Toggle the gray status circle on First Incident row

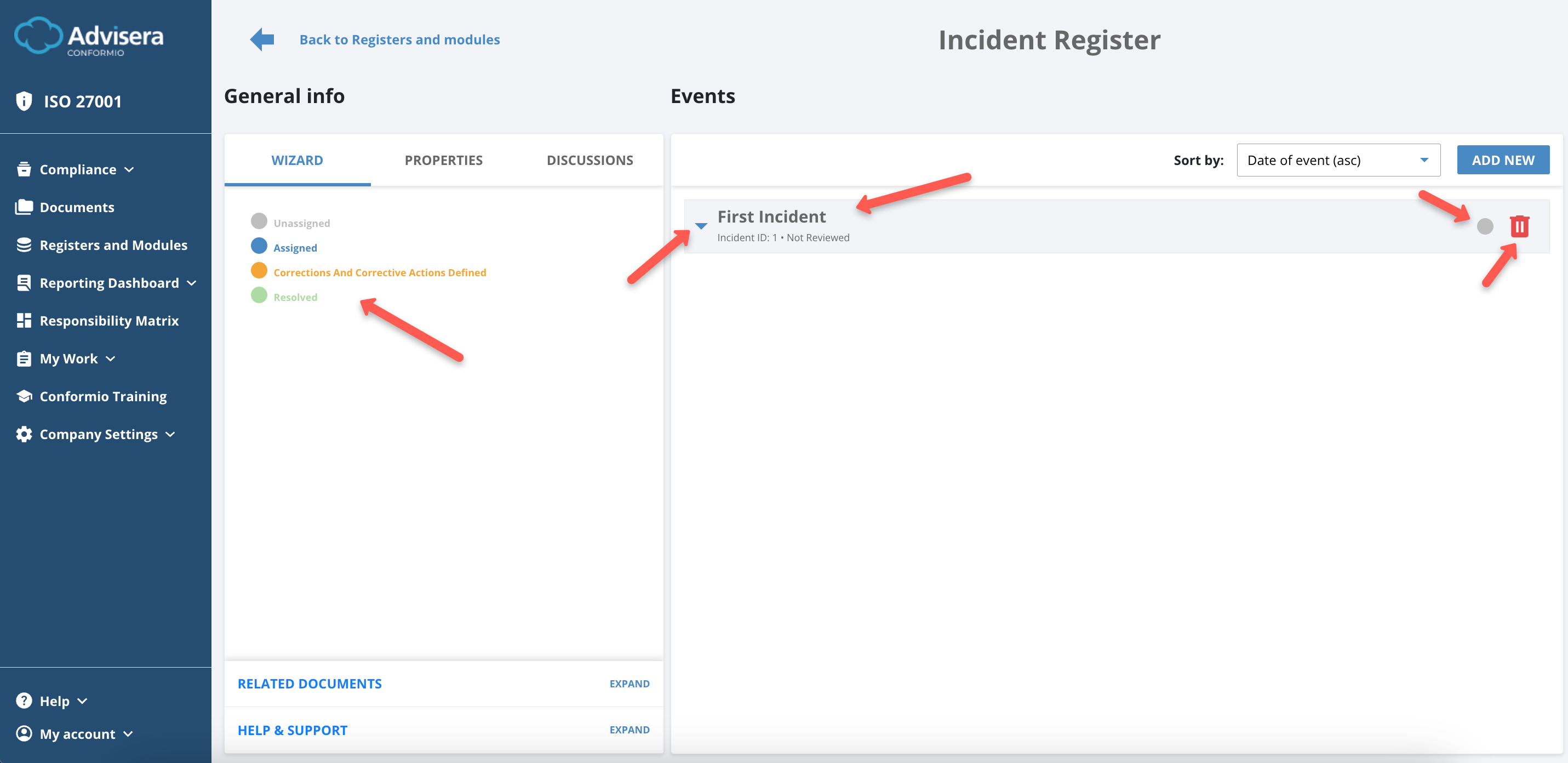(x=1484, y=226)
